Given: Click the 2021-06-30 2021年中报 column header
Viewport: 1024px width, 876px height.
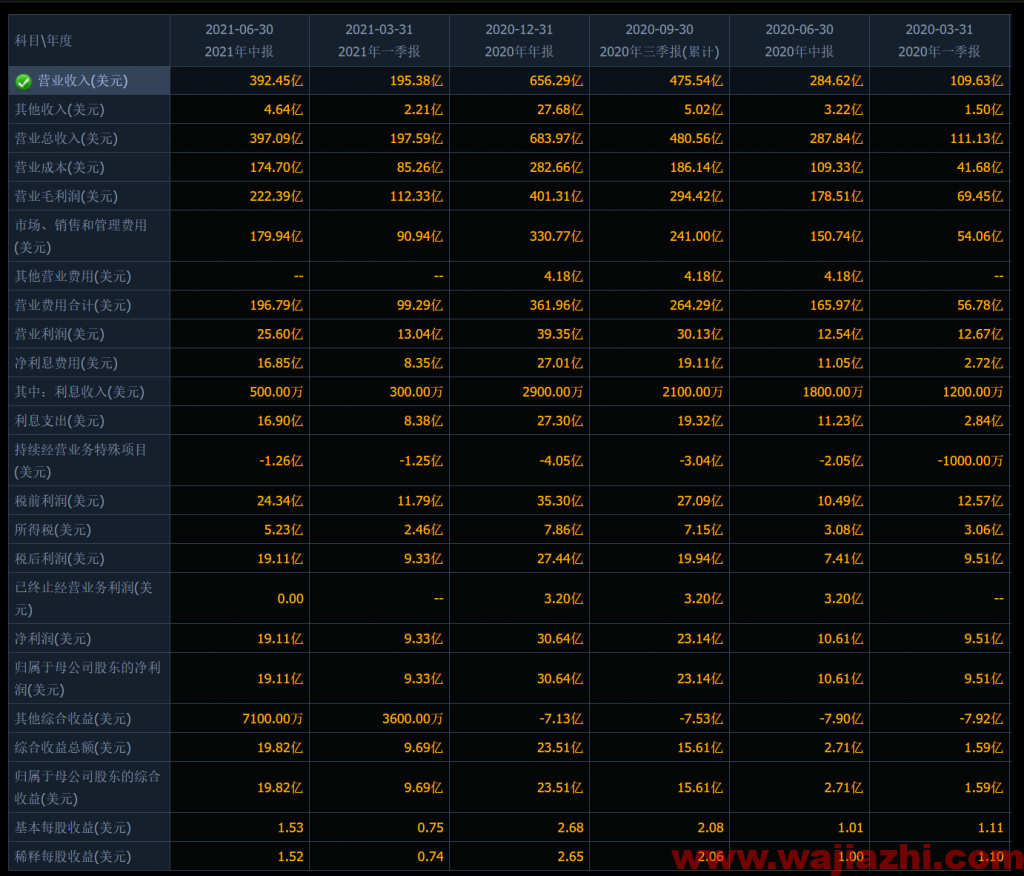Looking at the screenshot, I should click(239, 41).
